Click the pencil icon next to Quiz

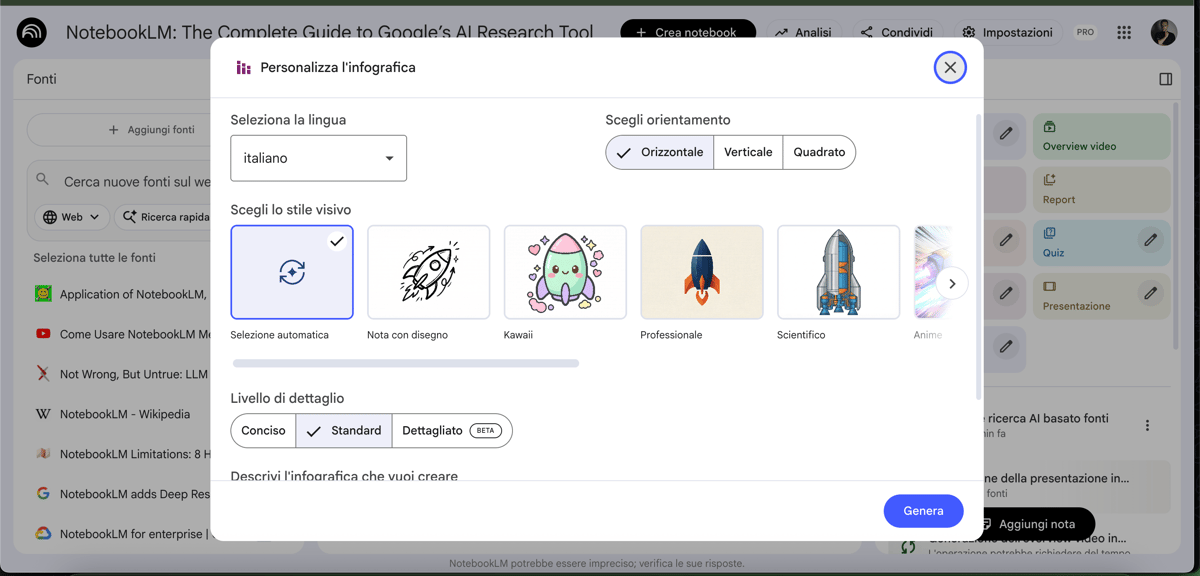pos(1150,240)
